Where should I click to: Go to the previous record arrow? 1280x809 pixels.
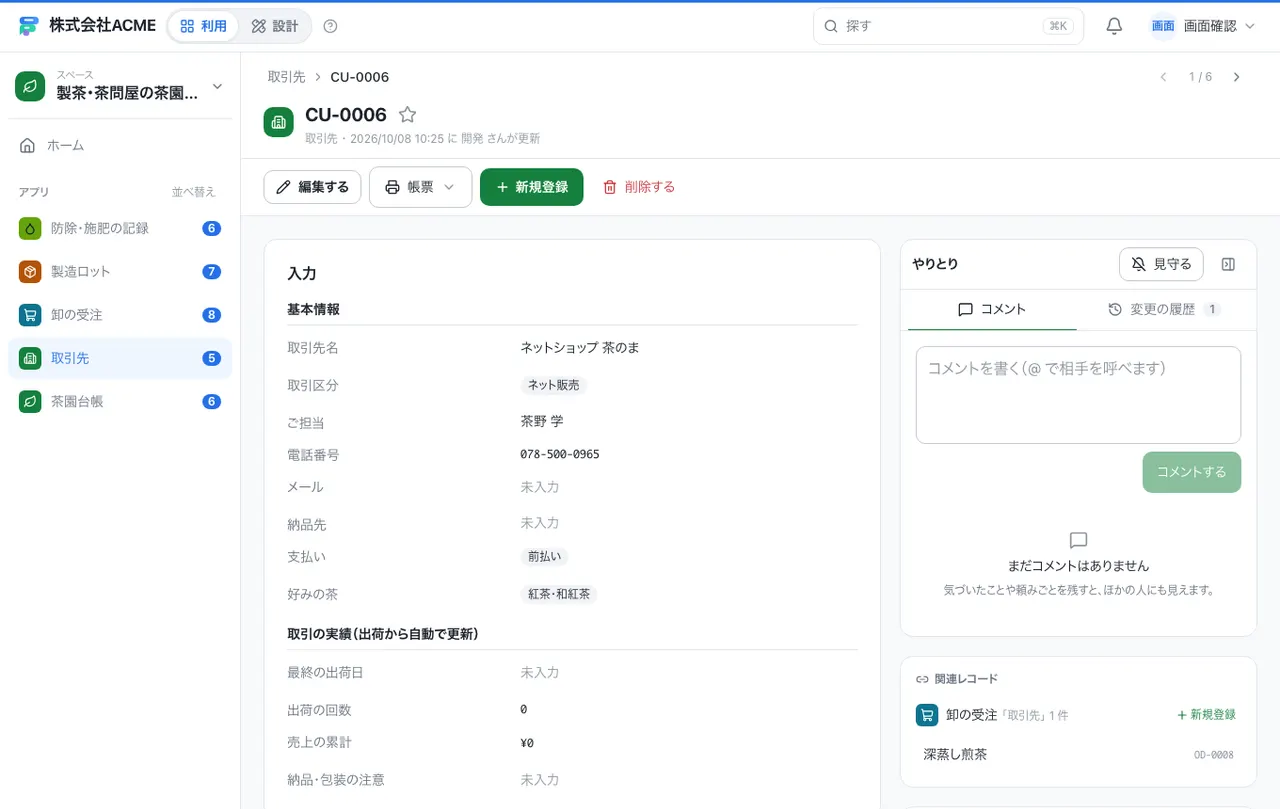[1163, 77]
